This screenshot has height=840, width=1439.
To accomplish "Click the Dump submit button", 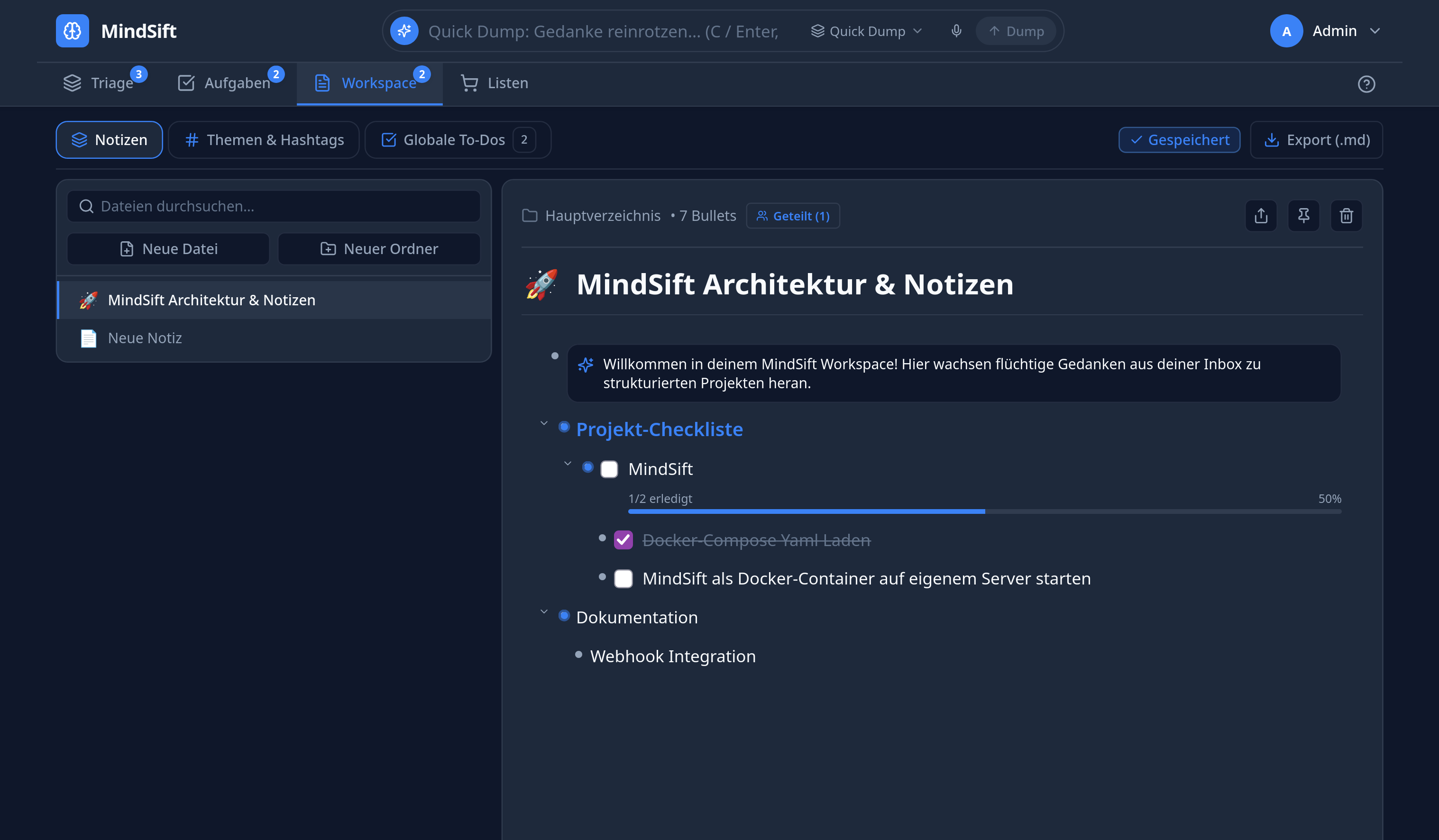I will (x=1016, y=31).
